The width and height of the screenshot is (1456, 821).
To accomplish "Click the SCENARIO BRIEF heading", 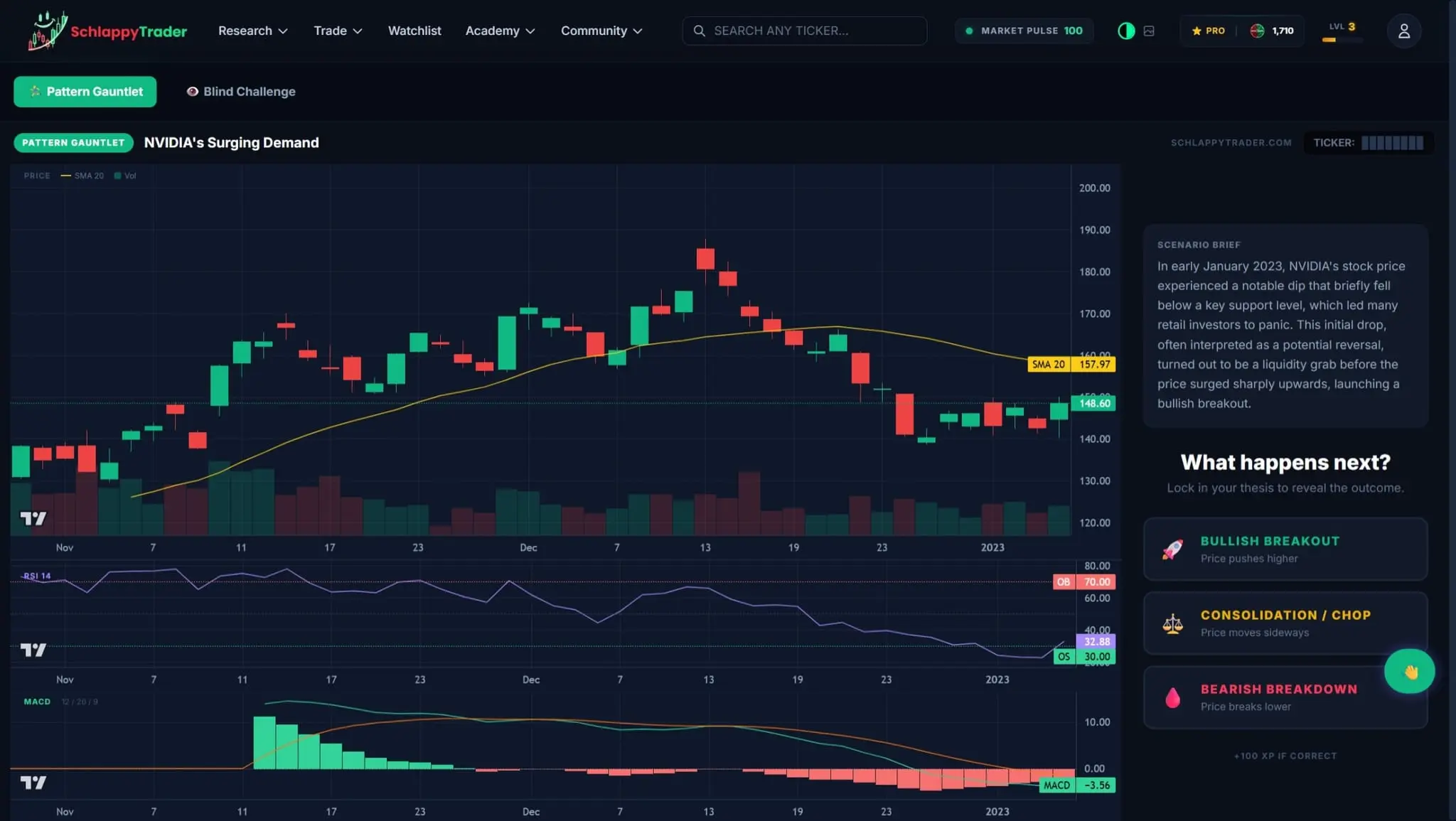I will coord(1199,245).
